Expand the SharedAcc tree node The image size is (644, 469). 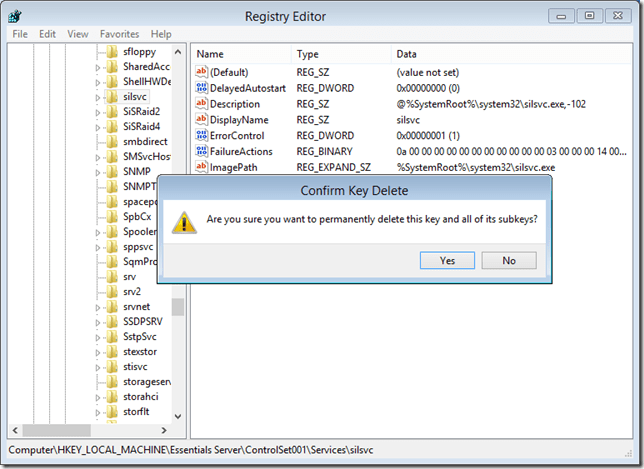(98, 68)
